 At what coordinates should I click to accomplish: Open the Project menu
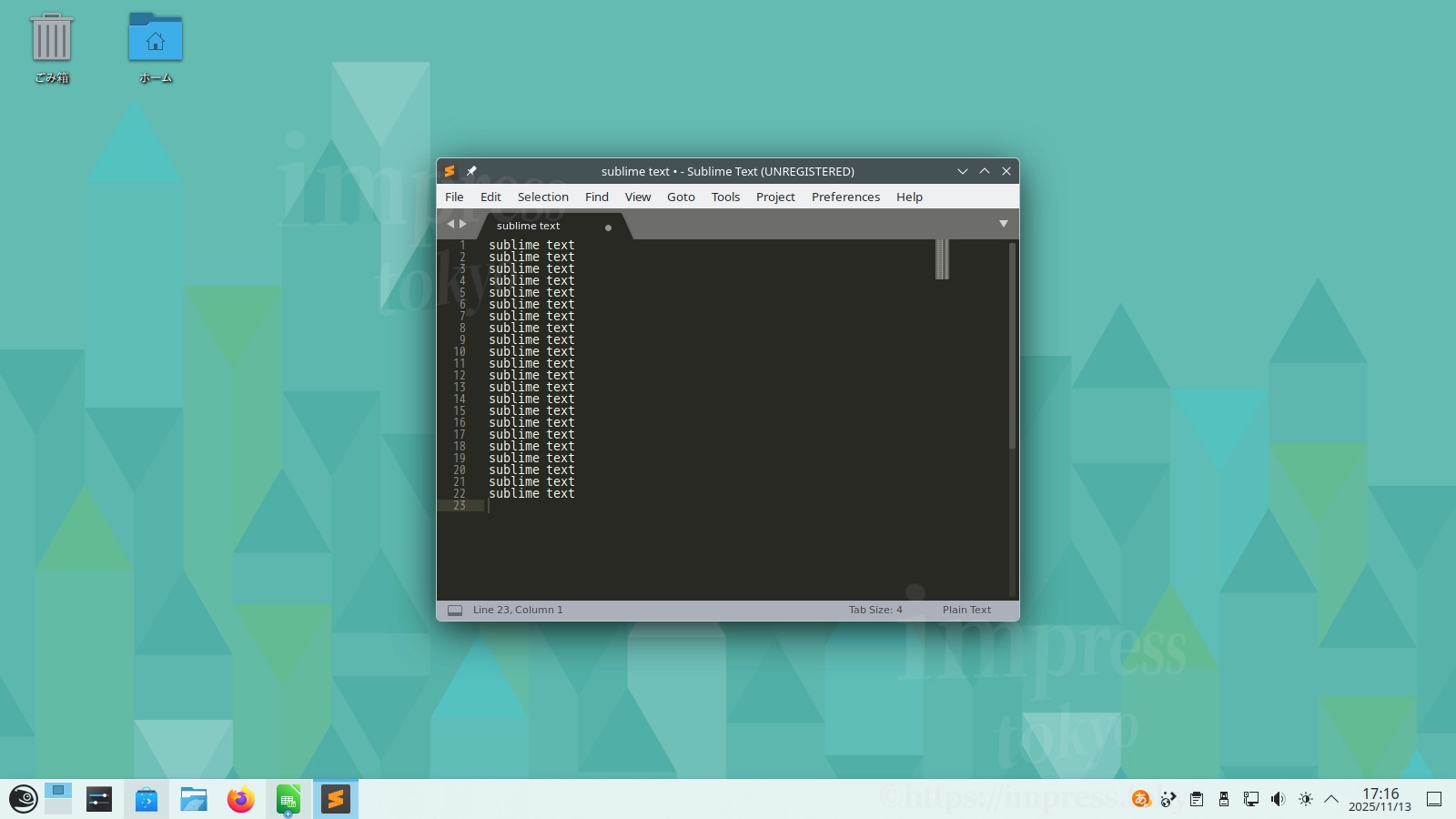pyautogui.click(x=775, y=197)
